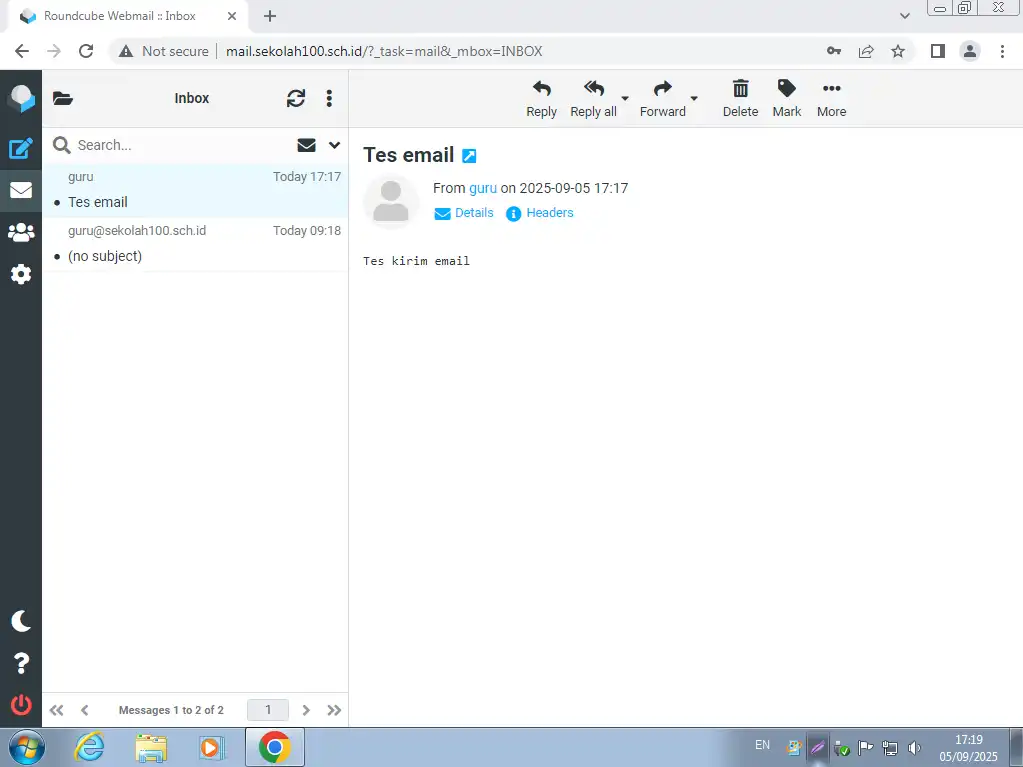This screenshot has width=1023, height=767.
Task: Toggle dark mode with moon icon
Action: [21, 621]
